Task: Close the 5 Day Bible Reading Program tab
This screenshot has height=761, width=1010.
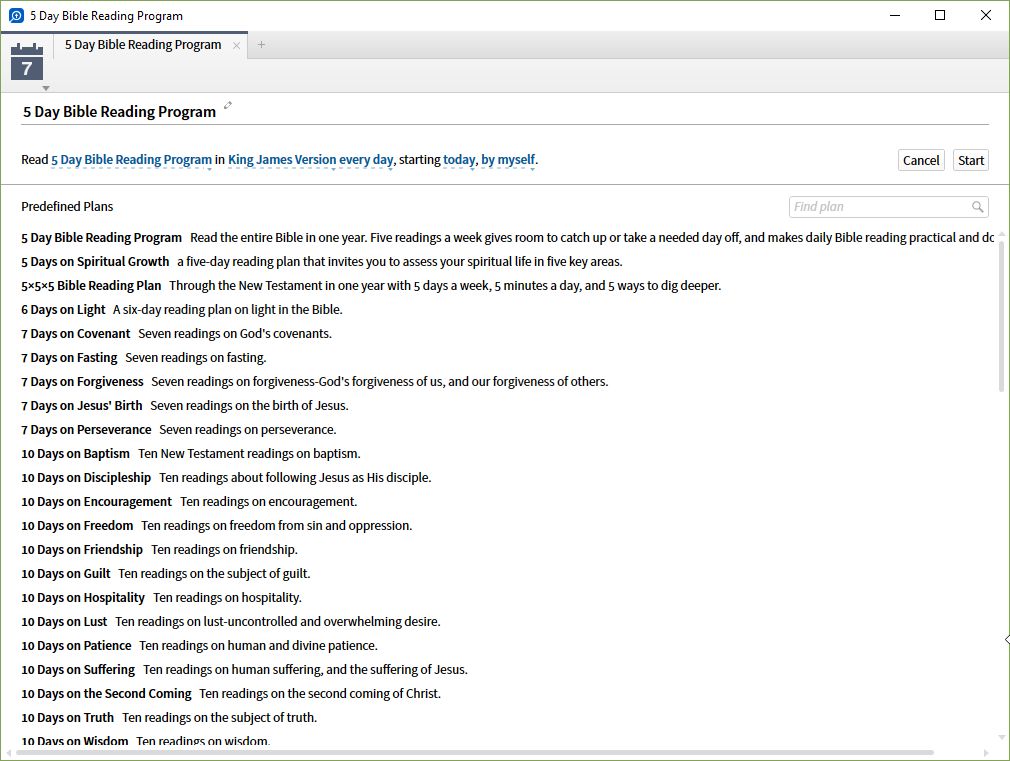Action: click(x=236, y=44)
